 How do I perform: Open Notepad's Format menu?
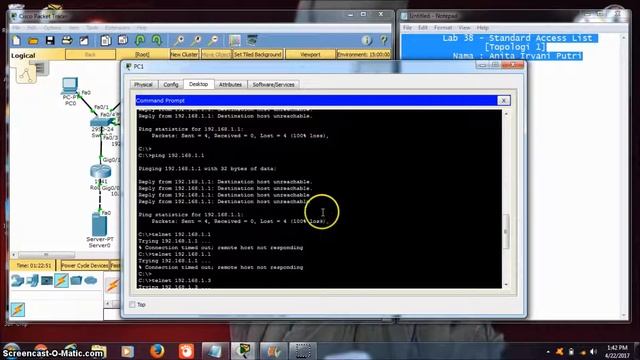tap(443, 28)
